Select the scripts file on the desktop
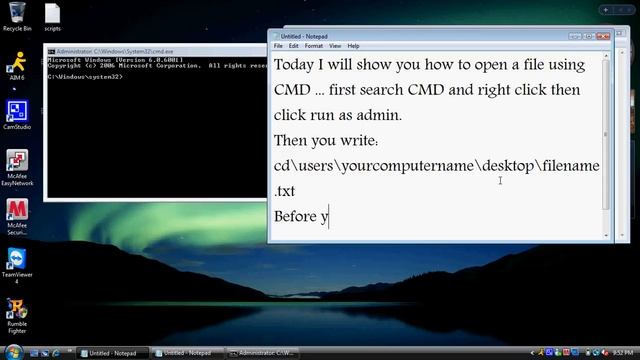640x360 pixels. [52, 17]
